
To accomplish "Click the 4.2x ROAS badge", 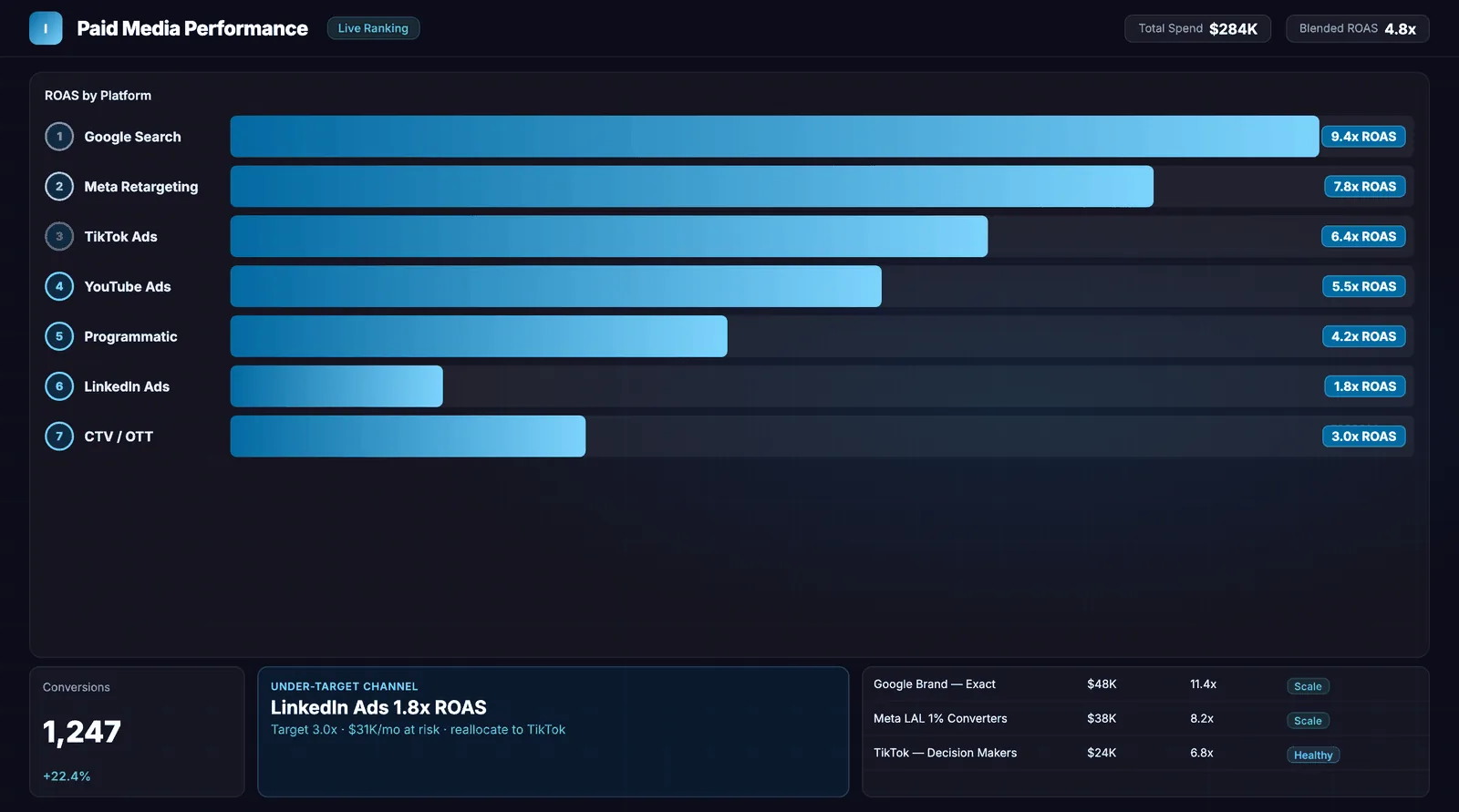I will [x=1363, y=336].
